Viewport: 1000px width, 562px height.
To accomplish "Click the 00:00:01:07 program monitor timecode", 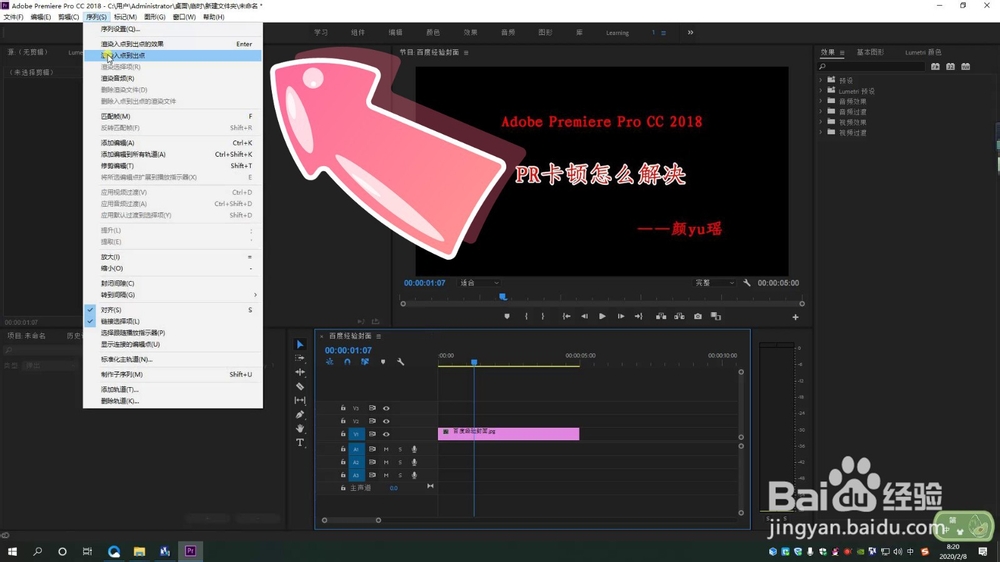I will pyautogui.click(x=424, y=283).
